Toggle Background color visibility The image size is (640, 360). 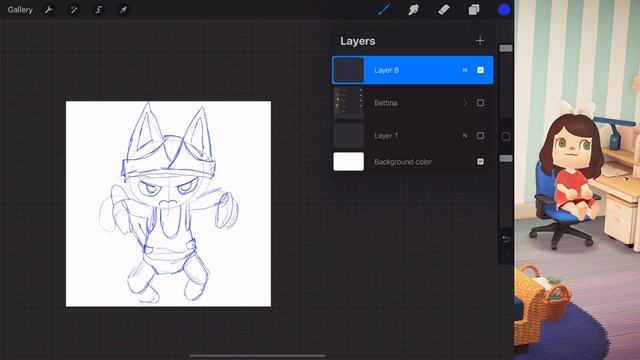pyautogui.click(x=480, y=162)
